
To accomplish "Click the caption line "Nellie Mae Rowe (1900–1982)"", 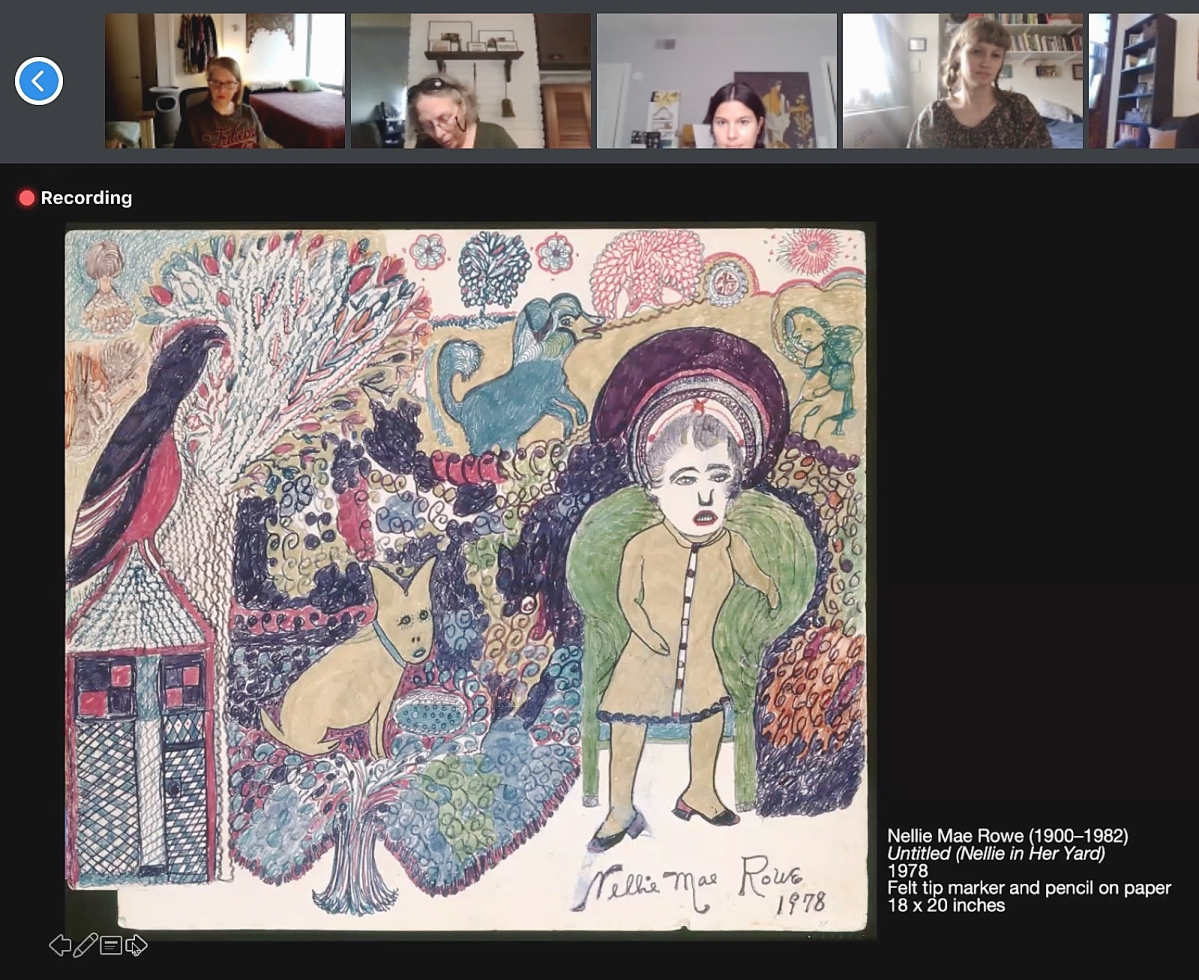I will pyautogui.click(x=1008, y=836).
